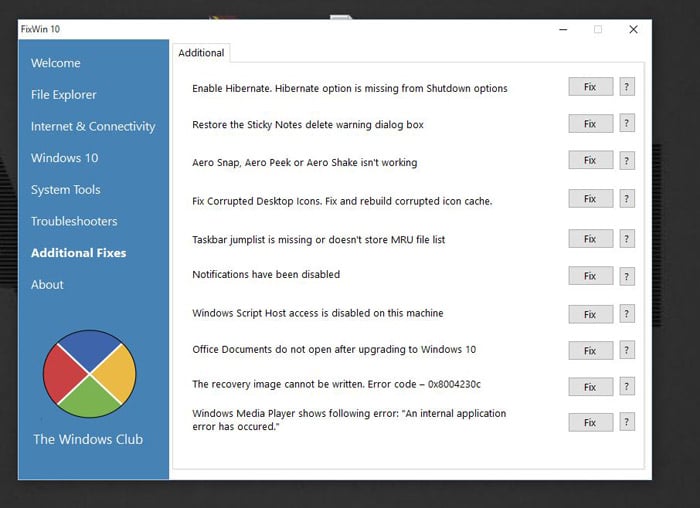View help for Notifications disabled fix
This screenshot has width=700, height=508.
pos(627,276)
